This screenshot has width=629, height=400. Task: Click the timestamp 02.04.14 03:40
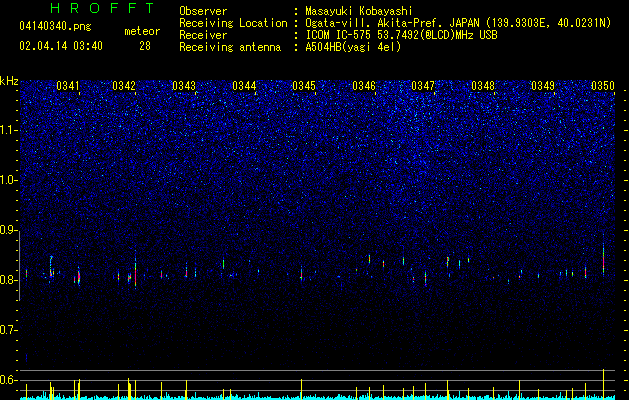point(61,46)
